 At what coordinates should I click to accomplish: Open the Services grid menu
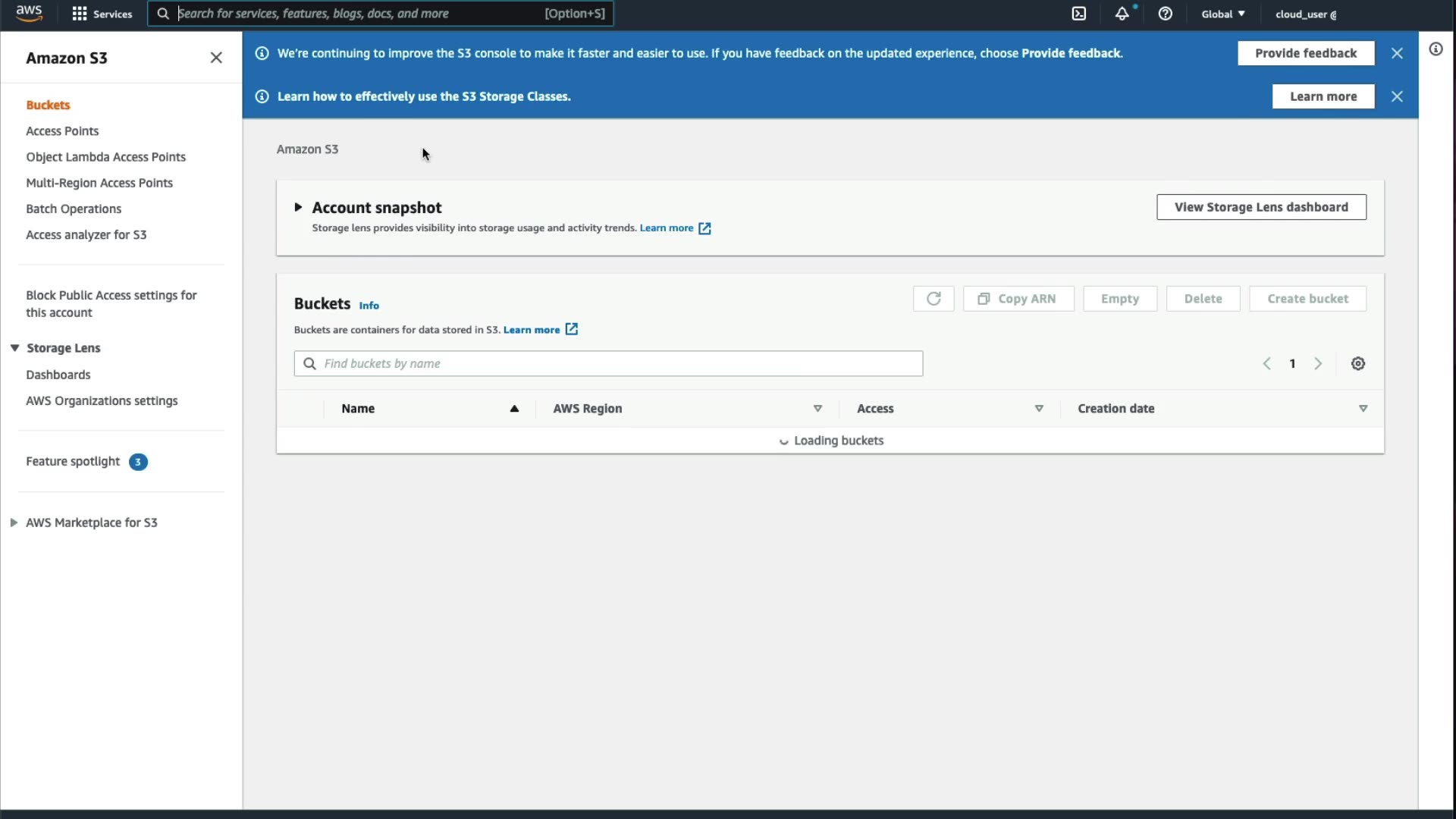pos(102,14)
